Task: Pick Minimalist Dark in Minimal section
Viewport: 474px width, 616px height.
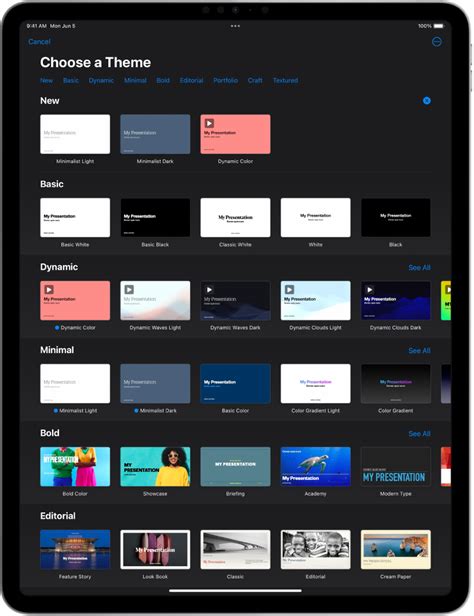Action: coord(155,383)
